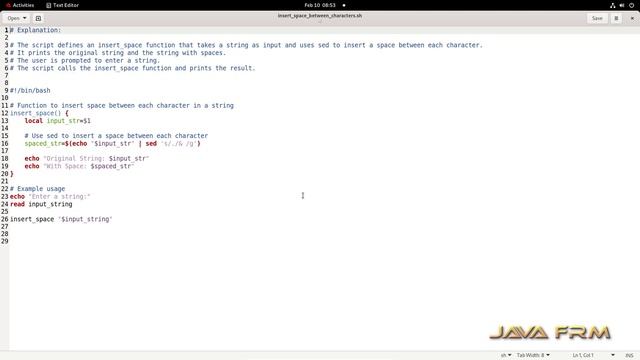The width and height of the screenshot is (640, 360).
Task: Click the comment 'The user is prompted to enter a string'
Action: click(85, 60)
